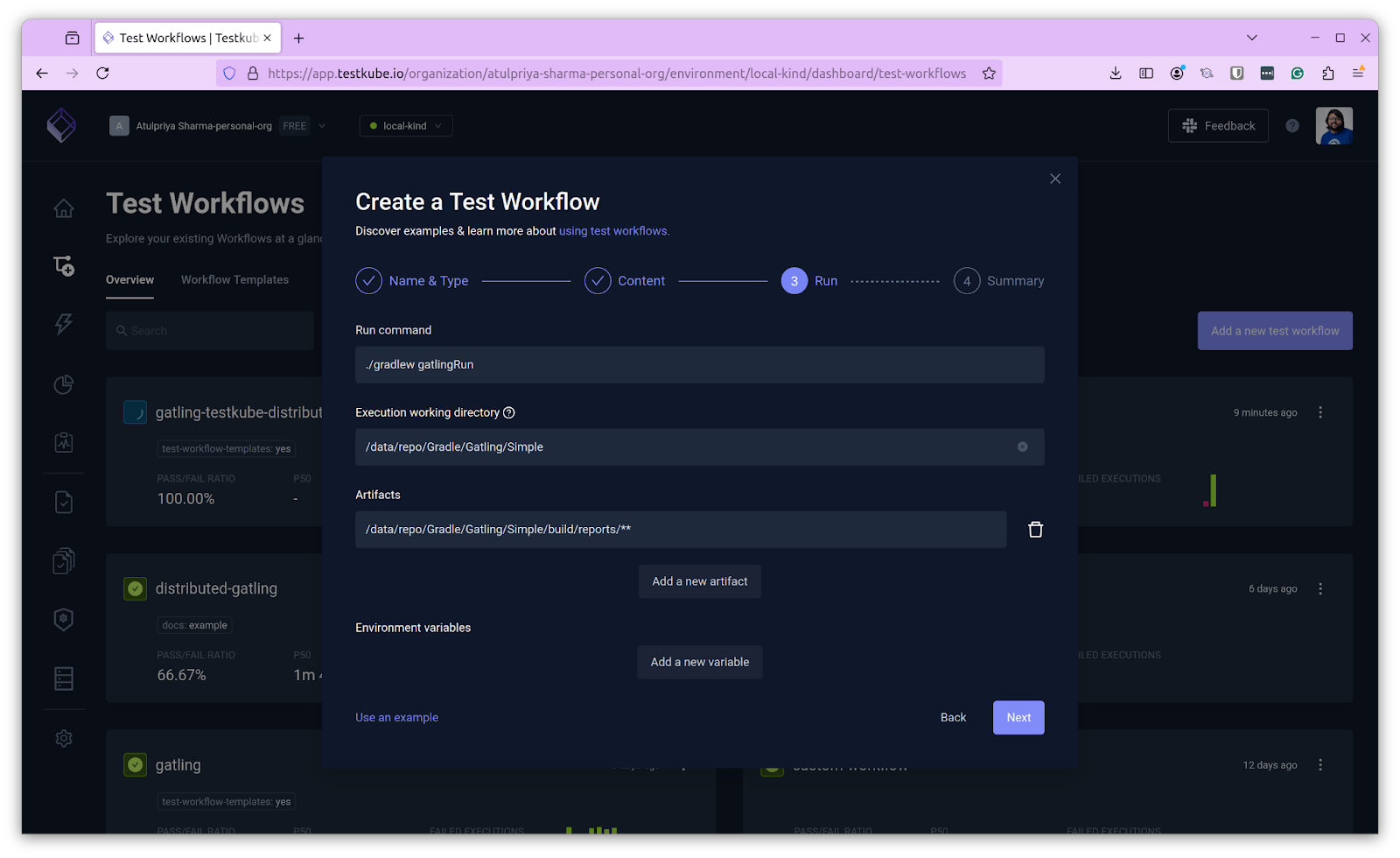Click the Feedback button
The image size is (1400, 858).
click(x=1218, y=126)
